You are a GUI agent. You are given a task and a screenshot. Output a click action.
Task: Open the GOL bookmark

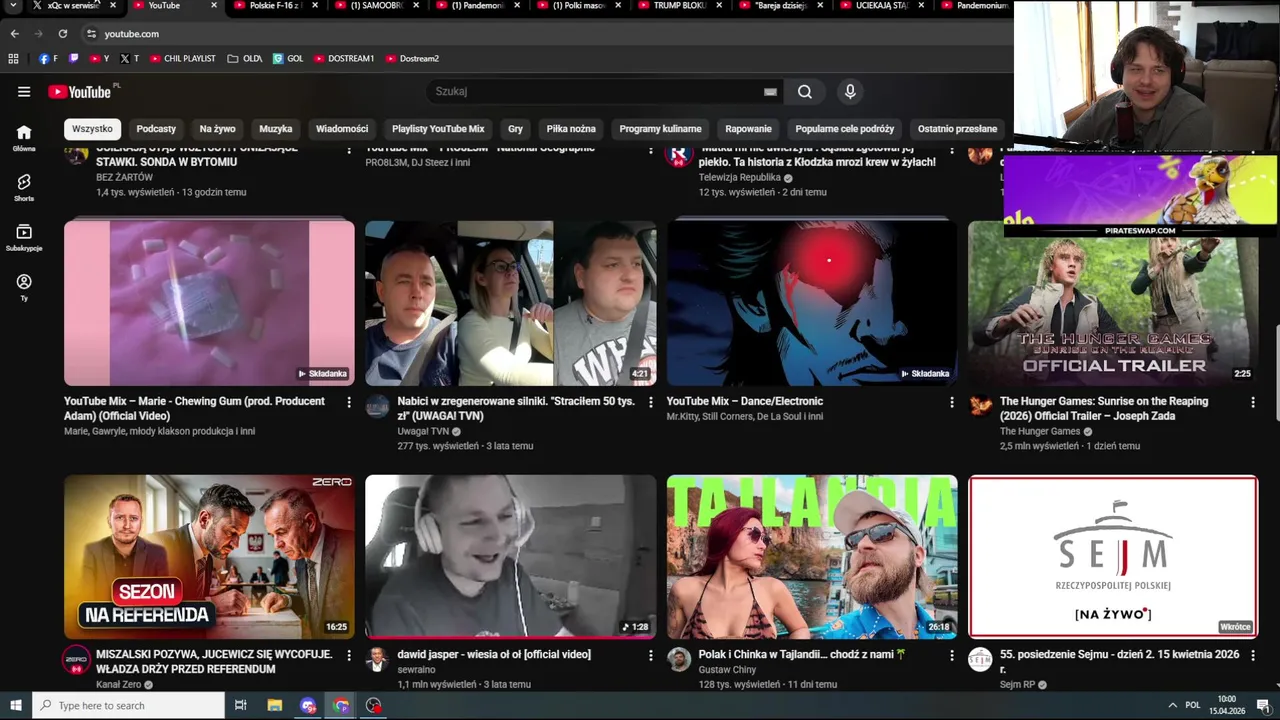coord(288,58)
